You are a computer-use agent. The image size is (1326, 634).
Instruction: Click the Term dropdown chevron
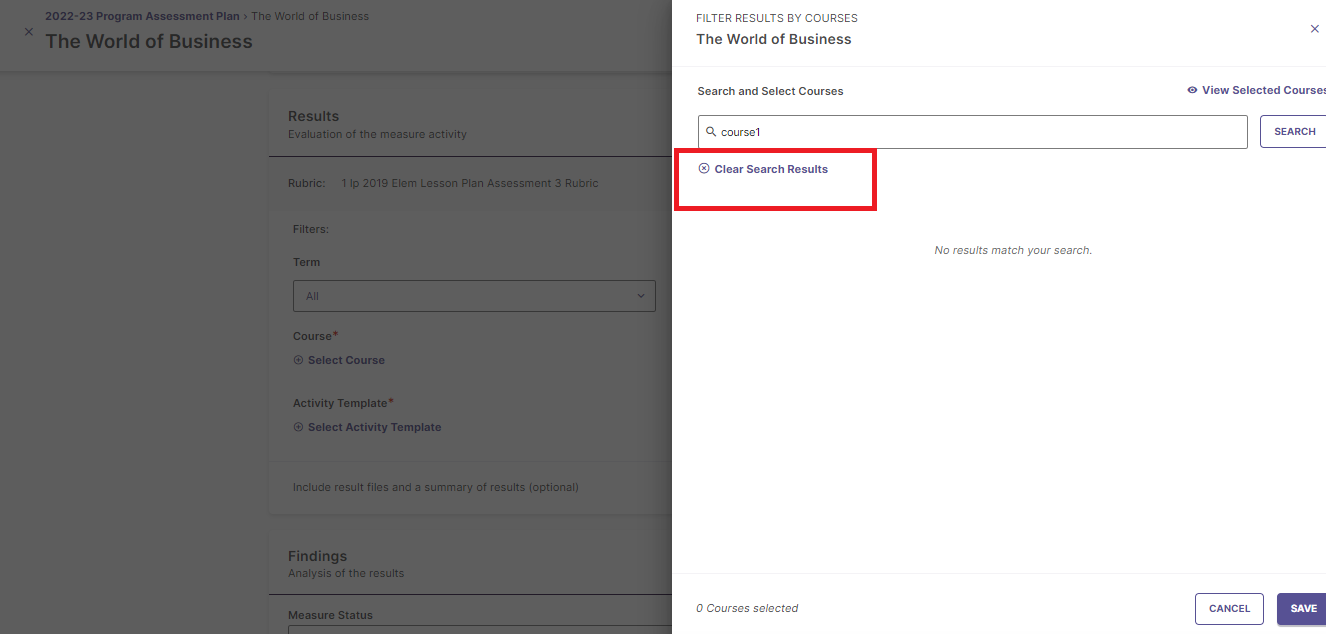pyautogui.click(x=641, y=296)
